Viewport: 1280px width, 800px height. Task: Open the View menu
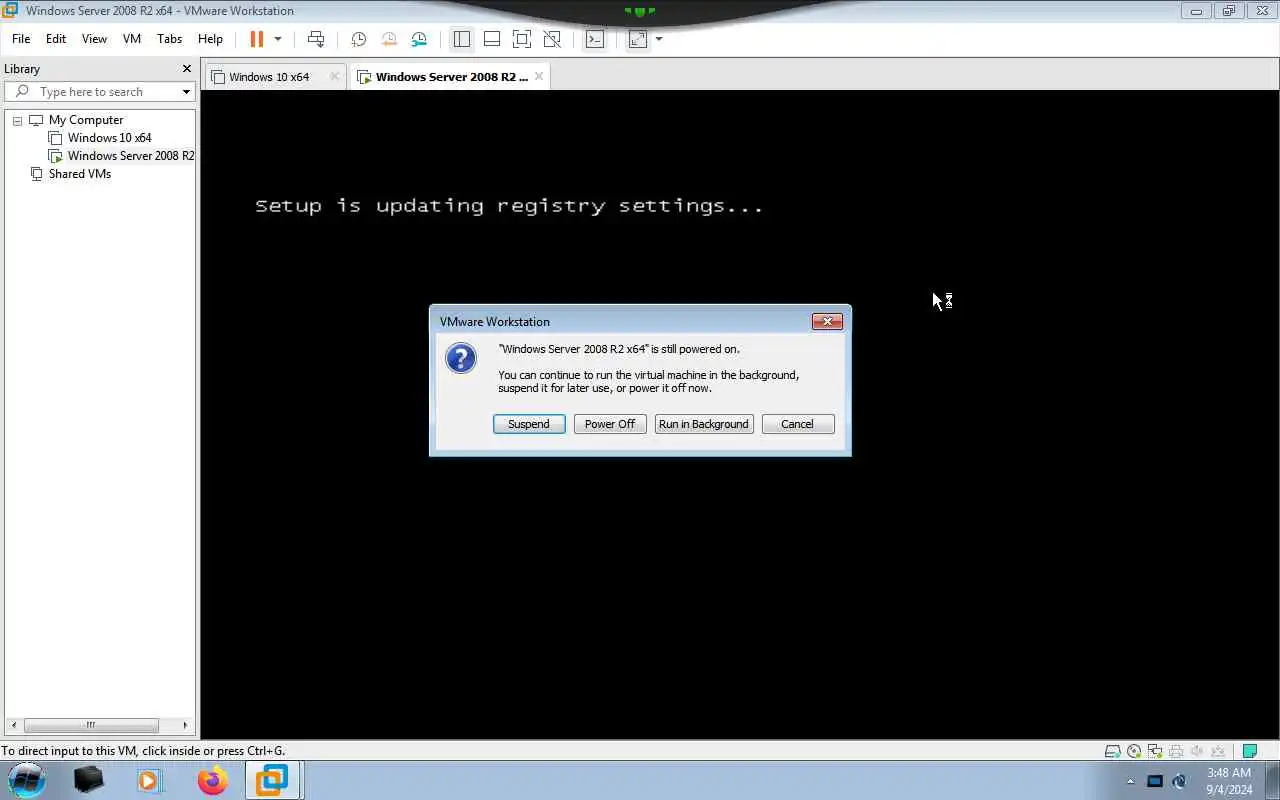[x=94, y=39]
